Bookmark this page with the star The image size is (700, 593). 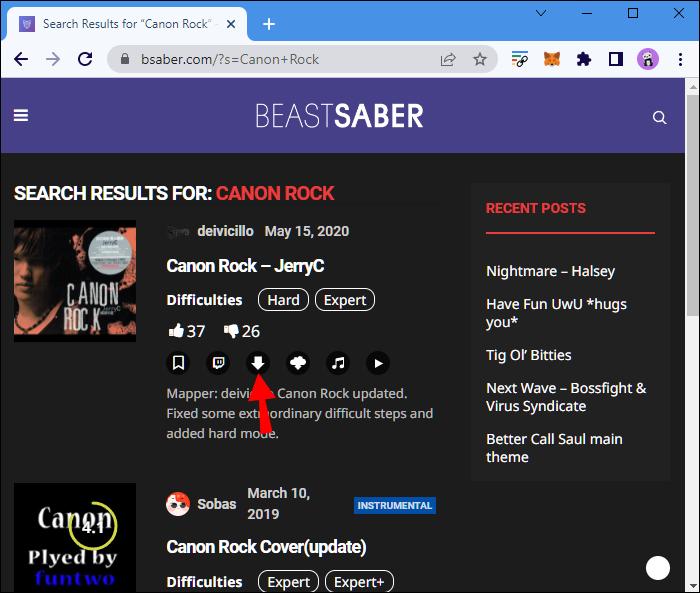tap(480, 59)
